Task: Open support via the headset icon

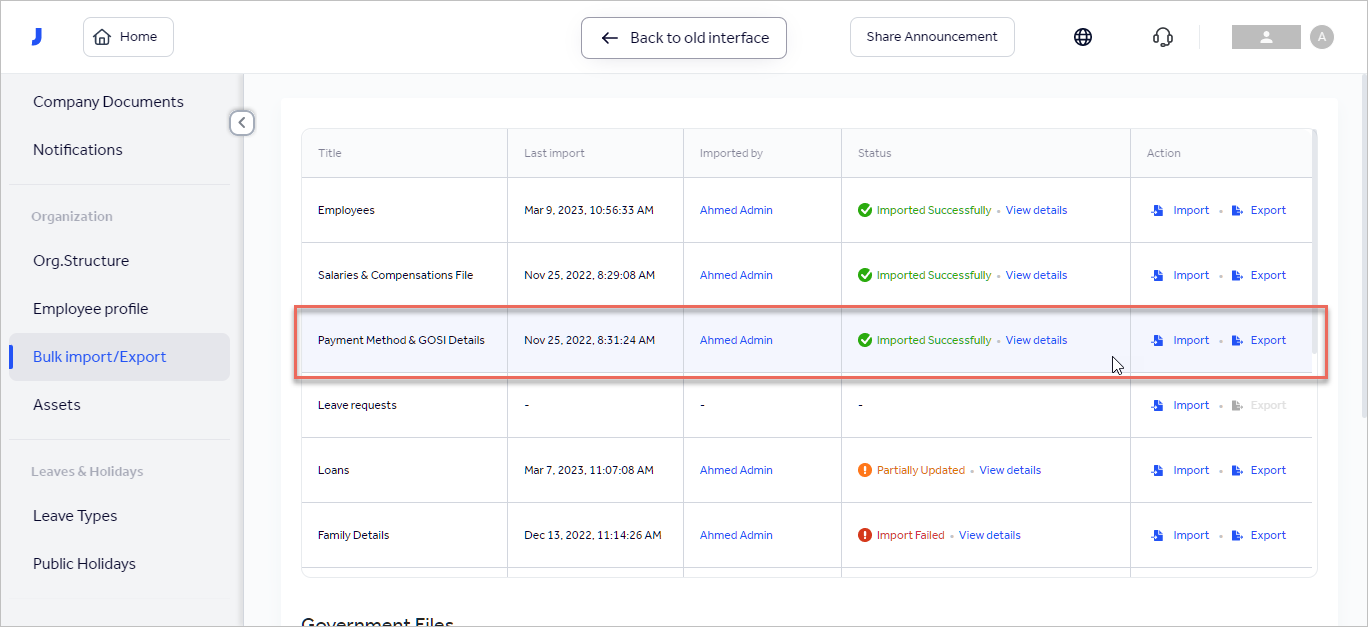Action: [x=1162, y=36]
